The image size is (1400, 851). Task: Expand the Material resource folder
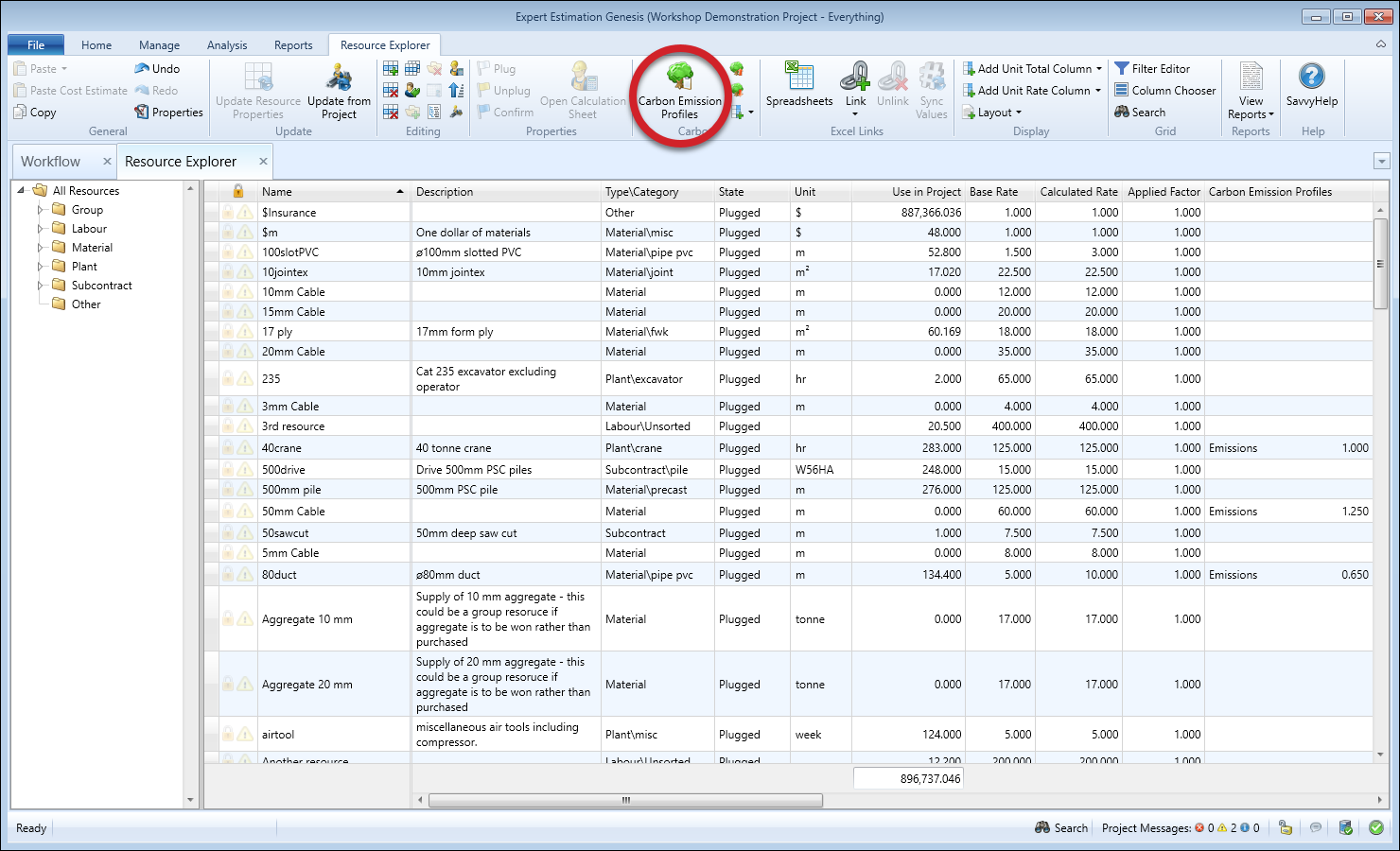coord(41,248)
